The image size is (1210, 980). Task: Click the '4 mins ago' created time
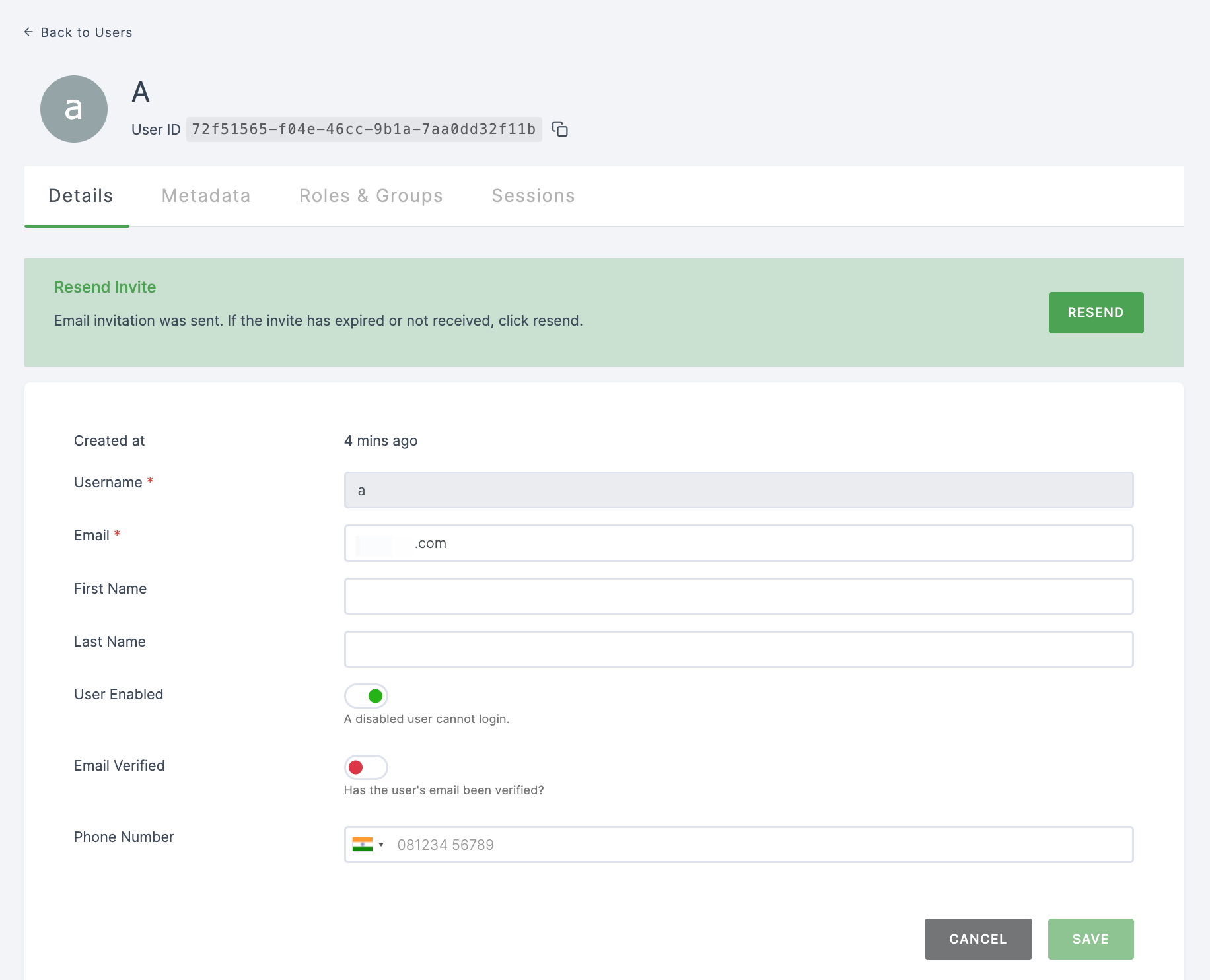(381, 441)
